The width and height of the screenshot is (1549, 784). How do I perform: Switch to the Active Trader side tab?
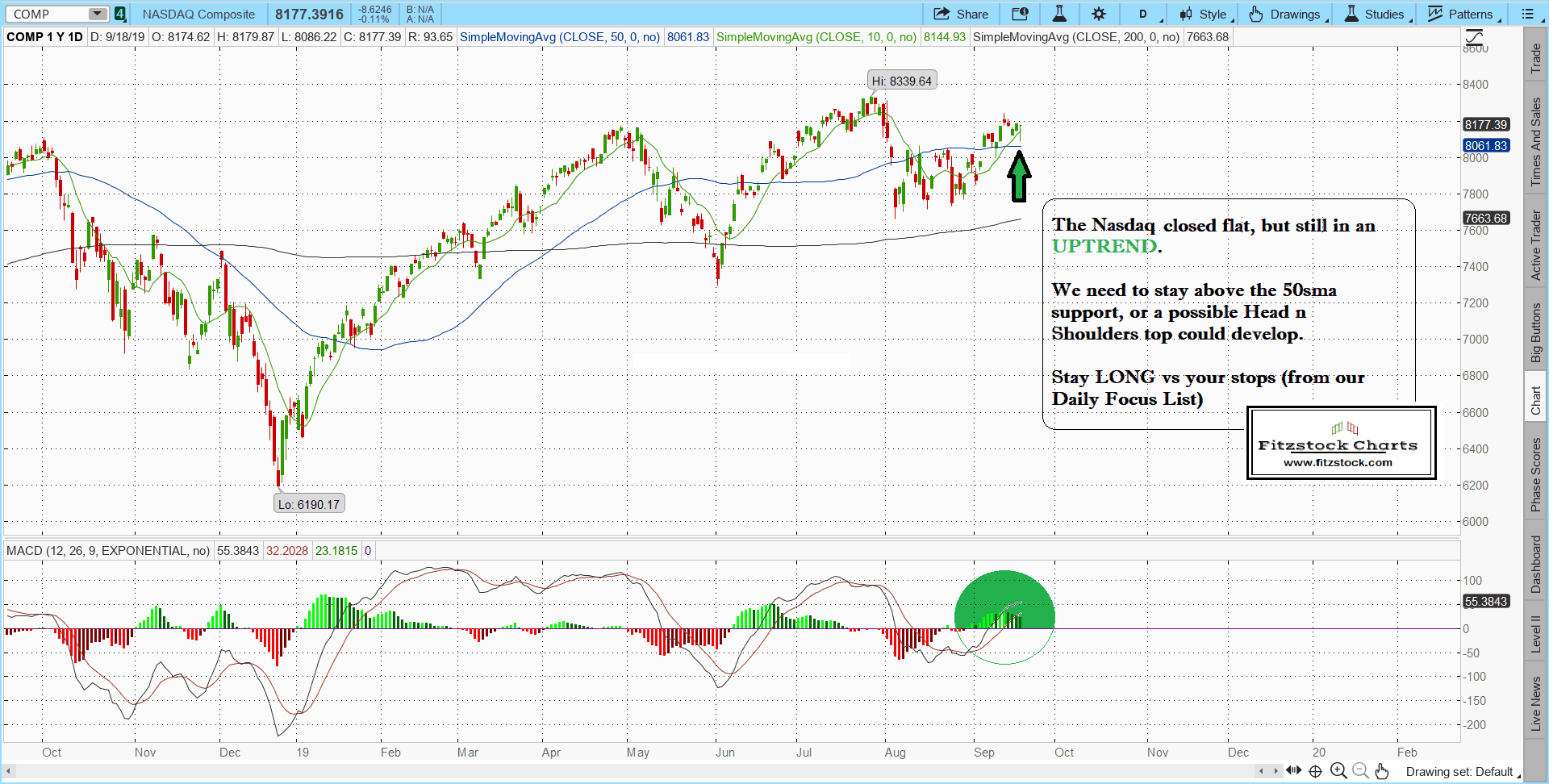(1536, 245)
